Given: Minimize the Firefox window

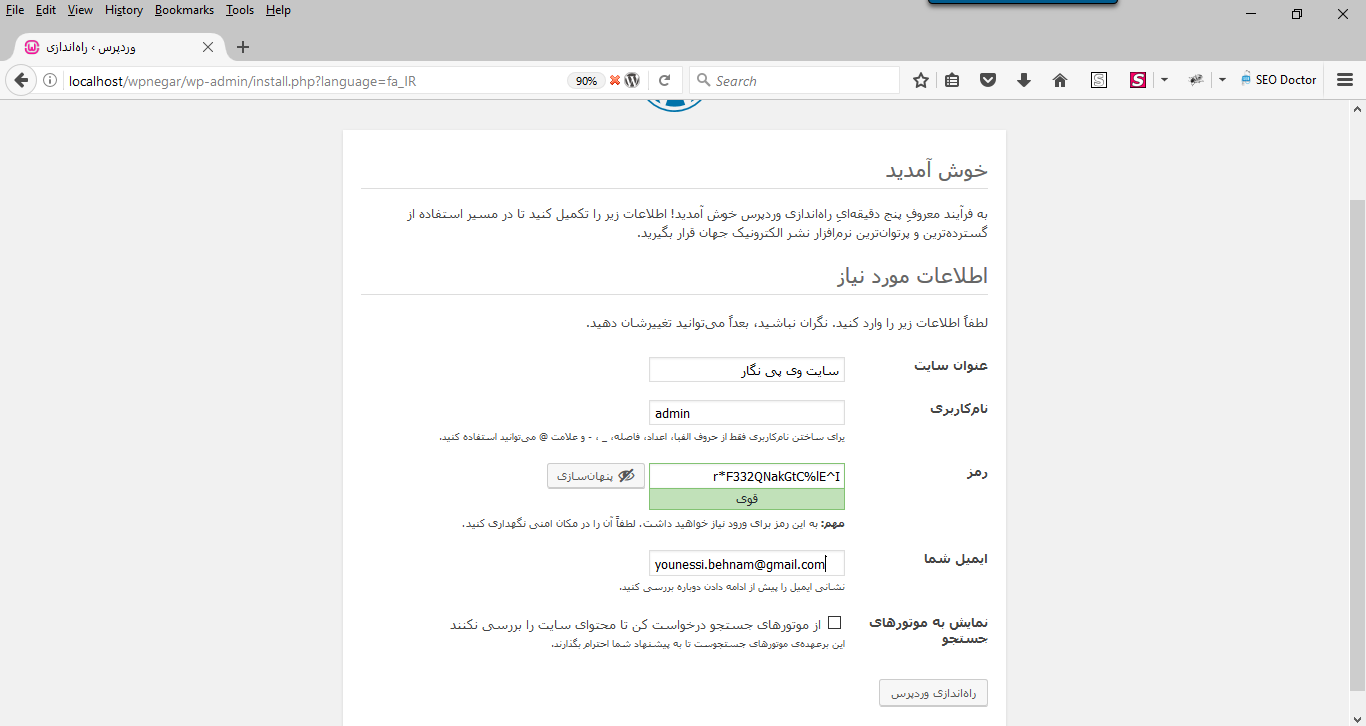Looking at the screenshot, I should 1251,14.
